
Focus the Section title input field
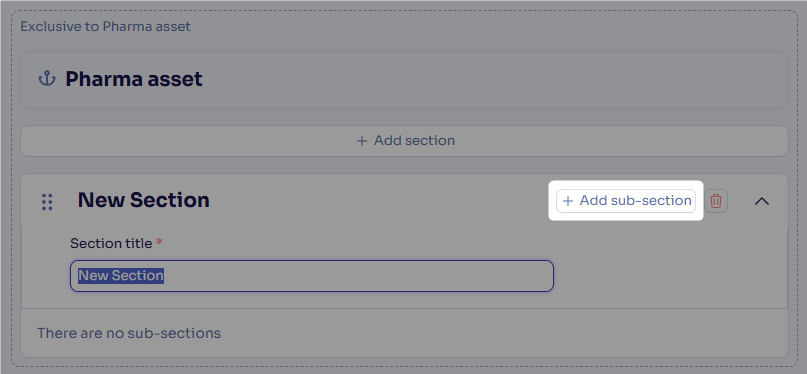[312, 276]
